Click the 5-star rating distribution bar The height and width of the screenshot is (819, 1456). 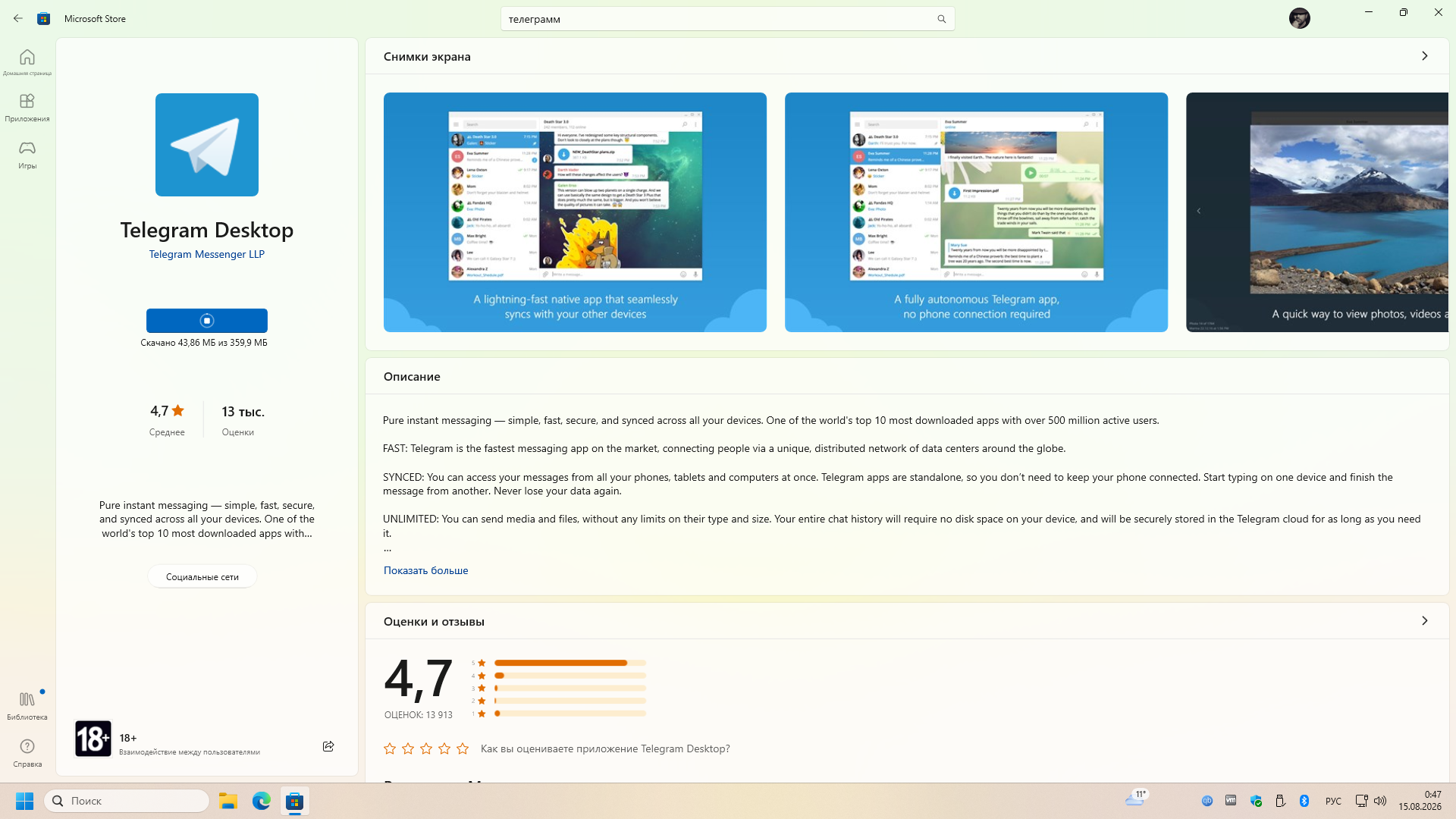[x=570, y=663]
